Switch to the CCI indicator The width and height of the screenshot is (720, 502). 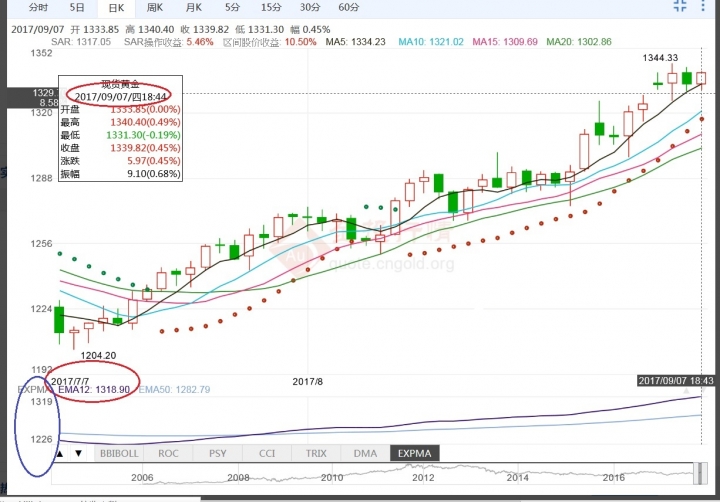267,454
